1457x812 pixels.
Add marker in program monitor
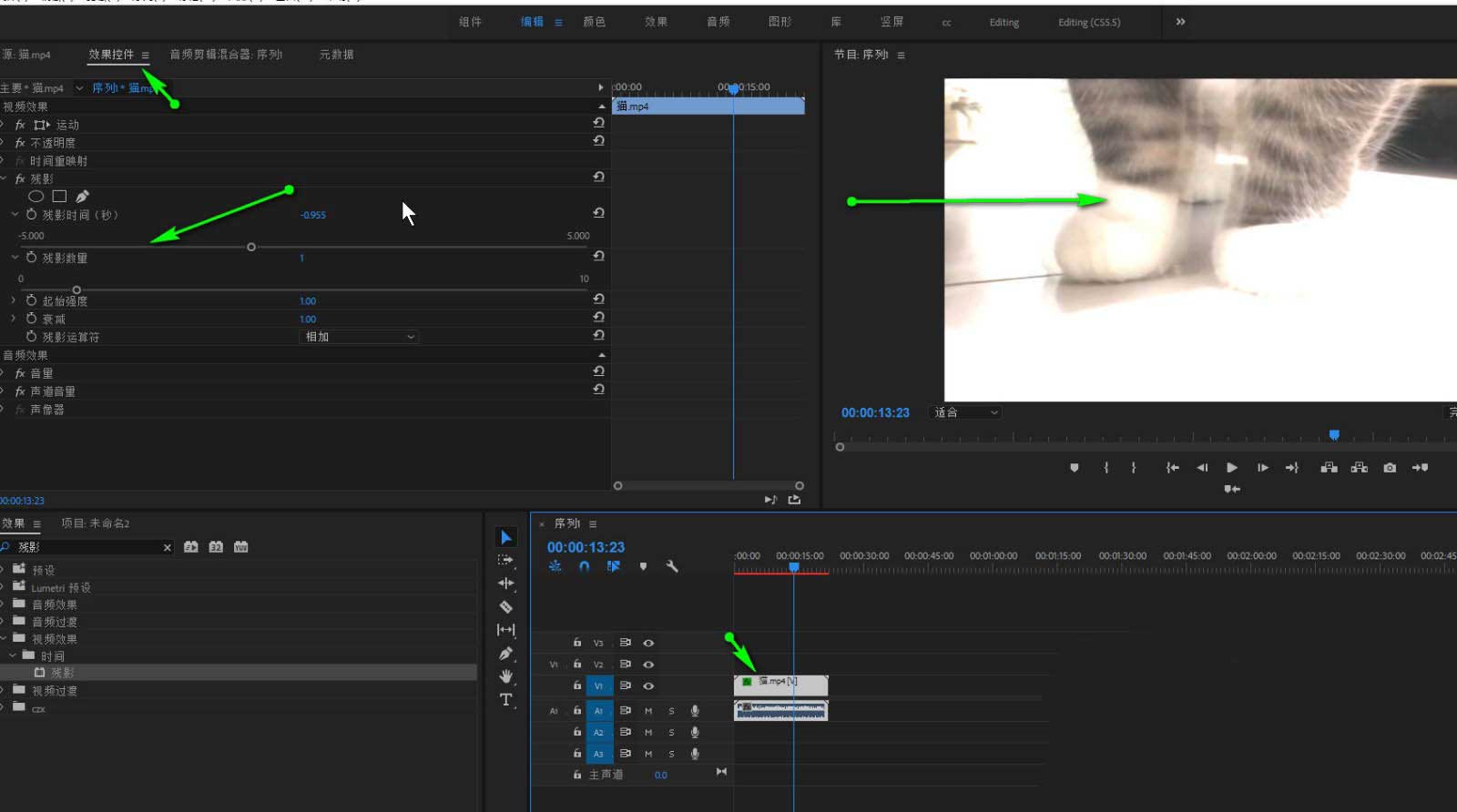click(x=1075, y=468)
